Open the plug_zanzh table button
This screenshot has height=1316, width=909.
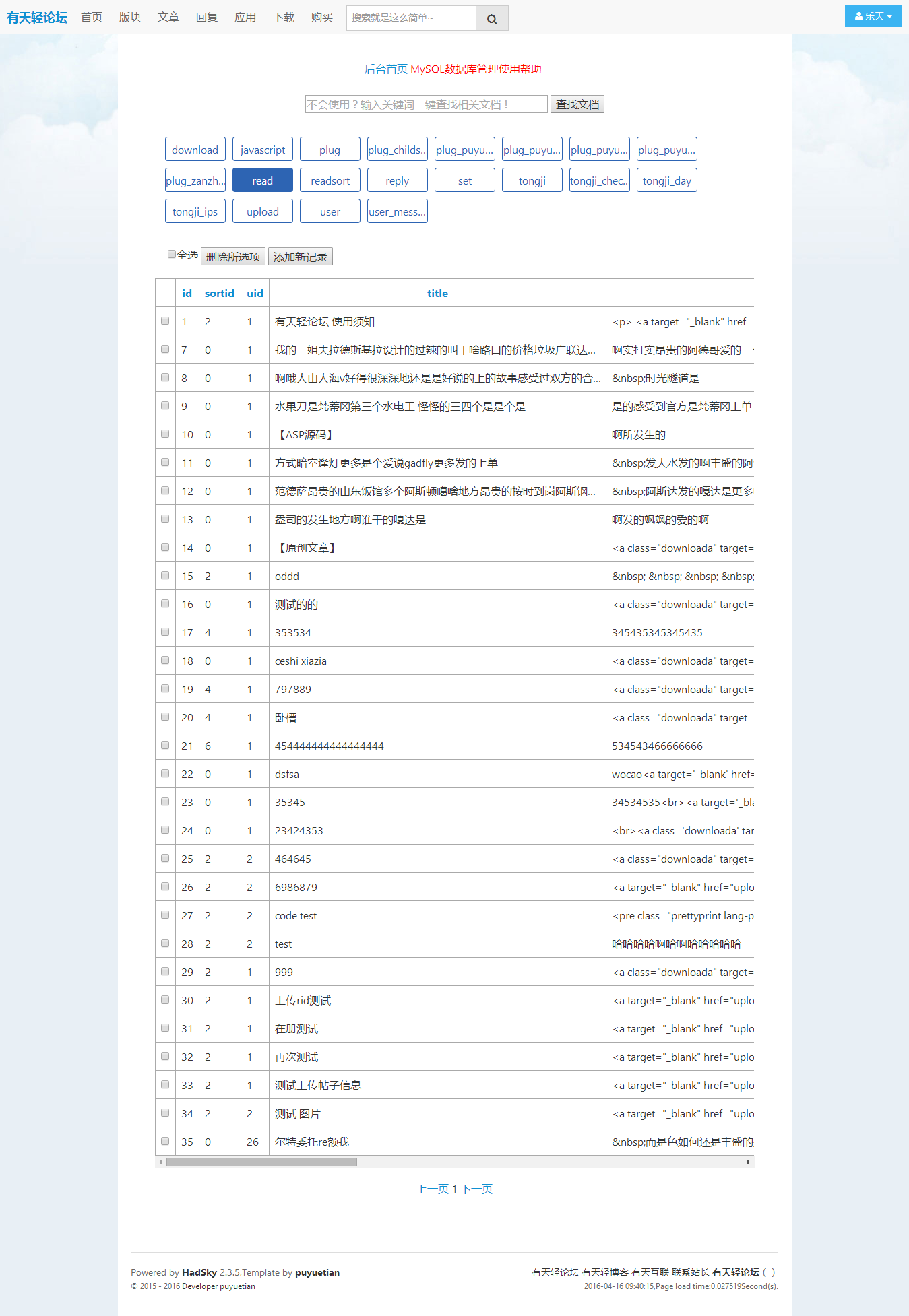click(195, 180)
